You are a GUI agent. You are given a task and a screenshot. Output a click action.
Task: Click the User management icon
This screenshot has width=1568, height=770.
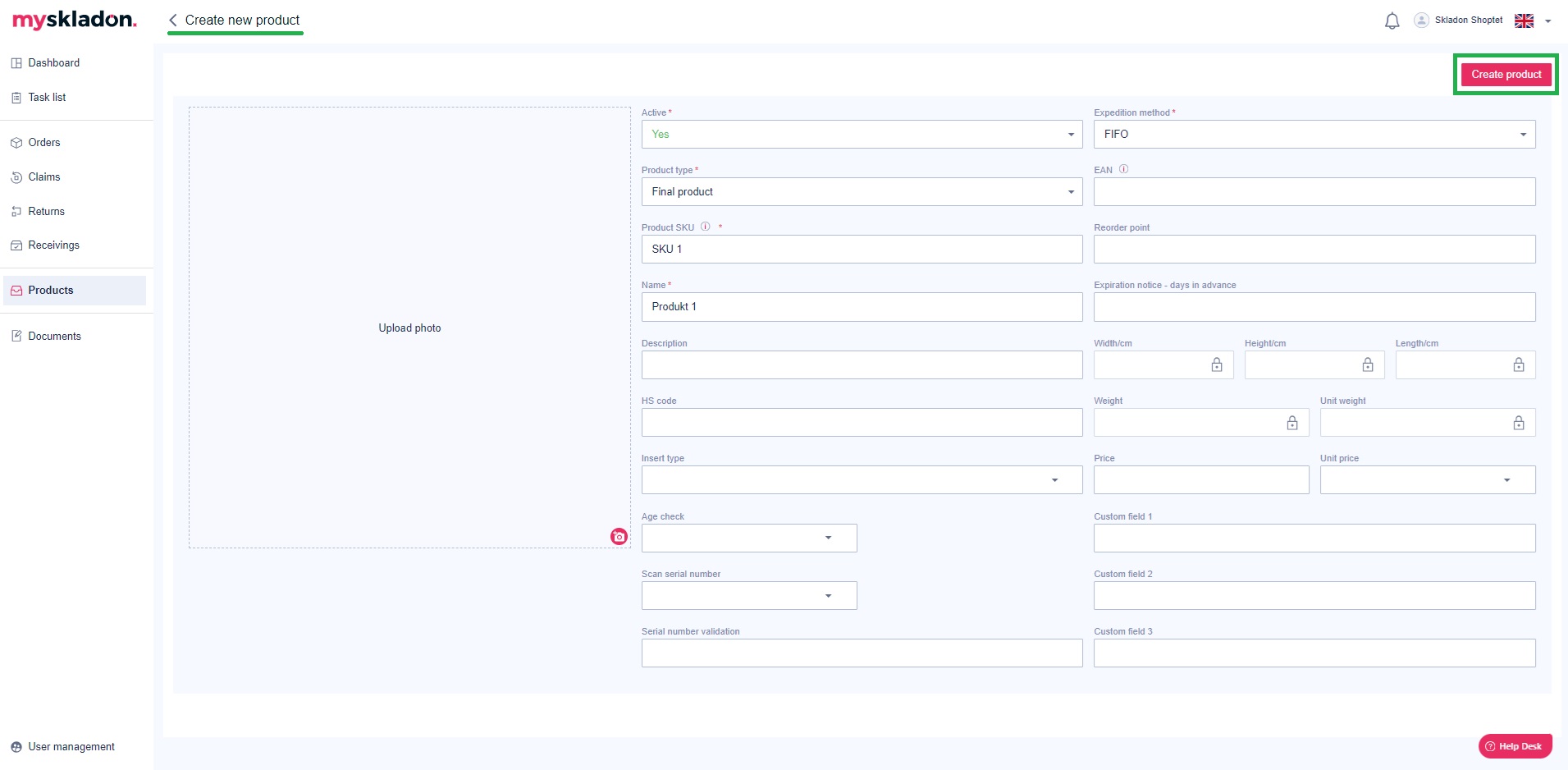click(x=16, y=747)
